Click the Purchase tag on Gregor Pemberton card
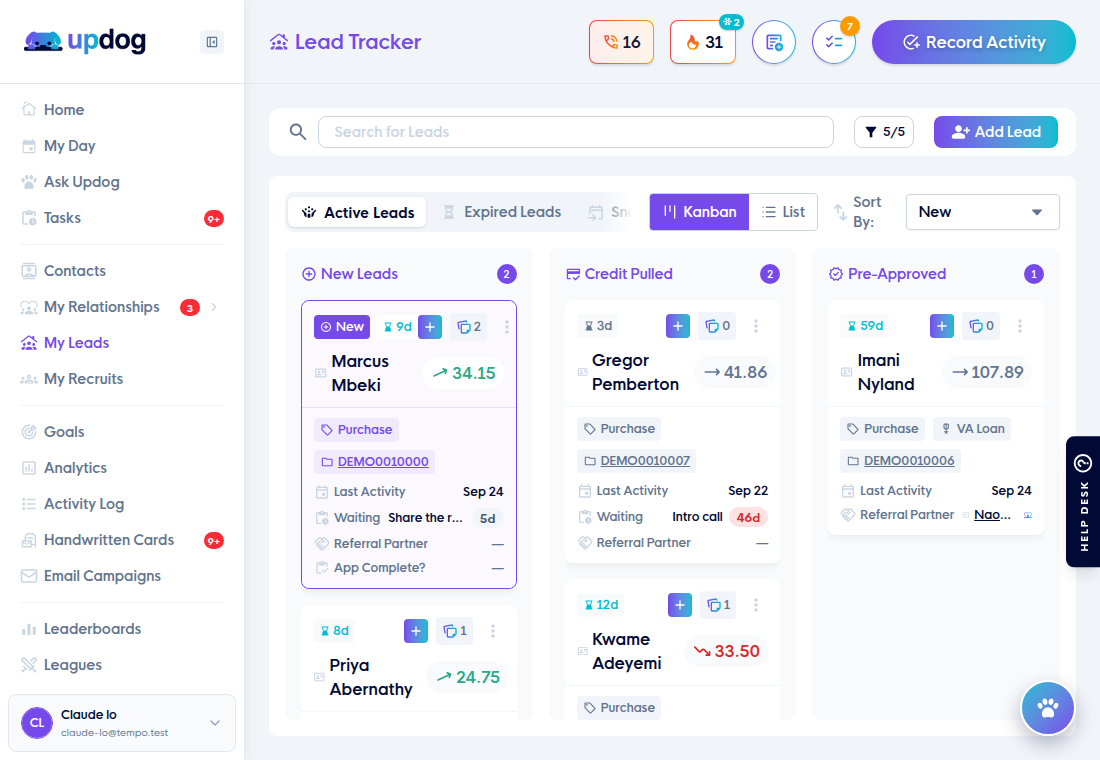This screenshot has width=1100, height=760. tap(619, 429)
